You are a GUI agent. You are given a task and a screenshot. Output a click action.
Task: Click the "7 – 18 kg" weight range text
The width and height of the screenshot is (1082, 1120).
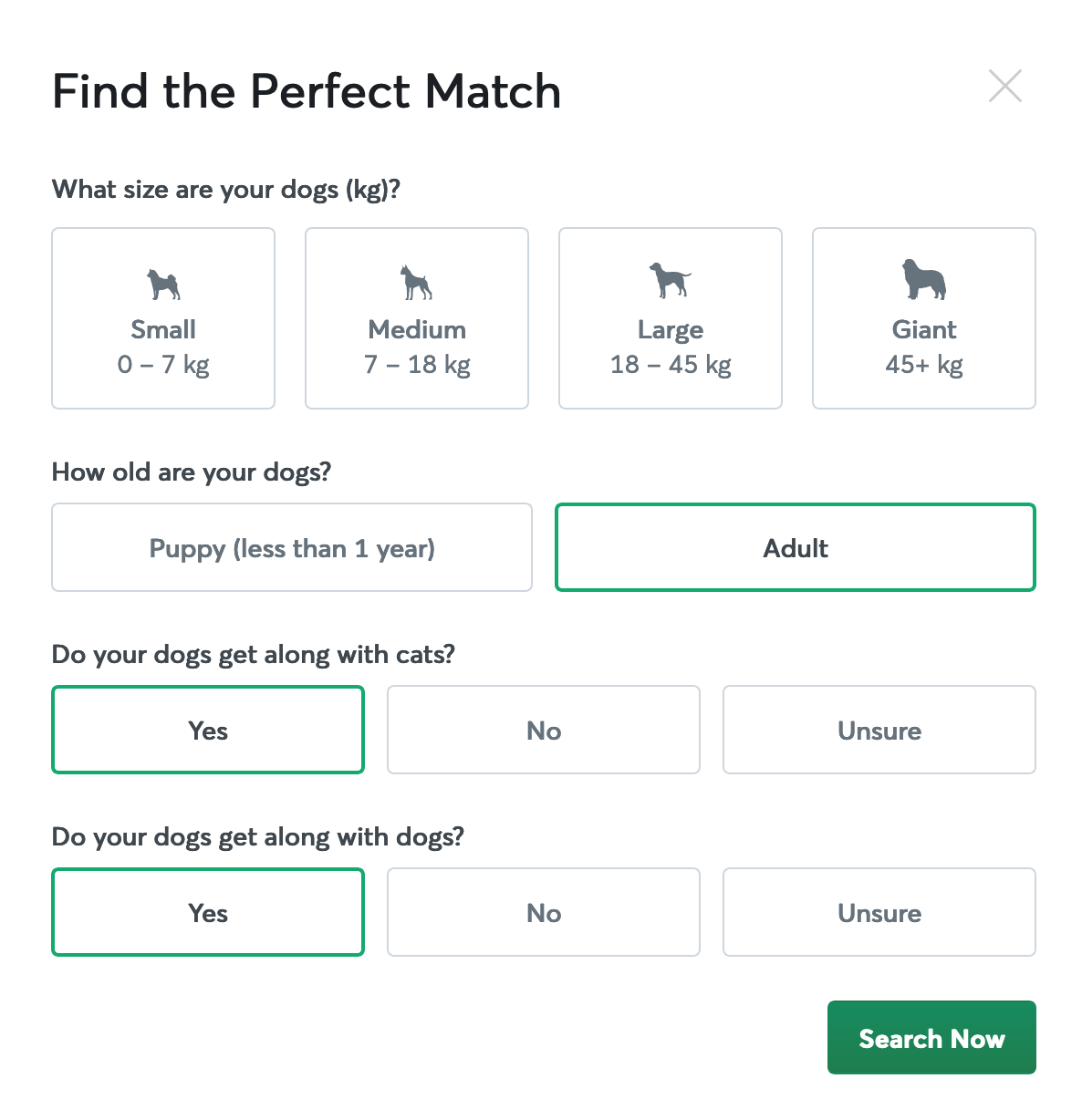coord(417,365)
